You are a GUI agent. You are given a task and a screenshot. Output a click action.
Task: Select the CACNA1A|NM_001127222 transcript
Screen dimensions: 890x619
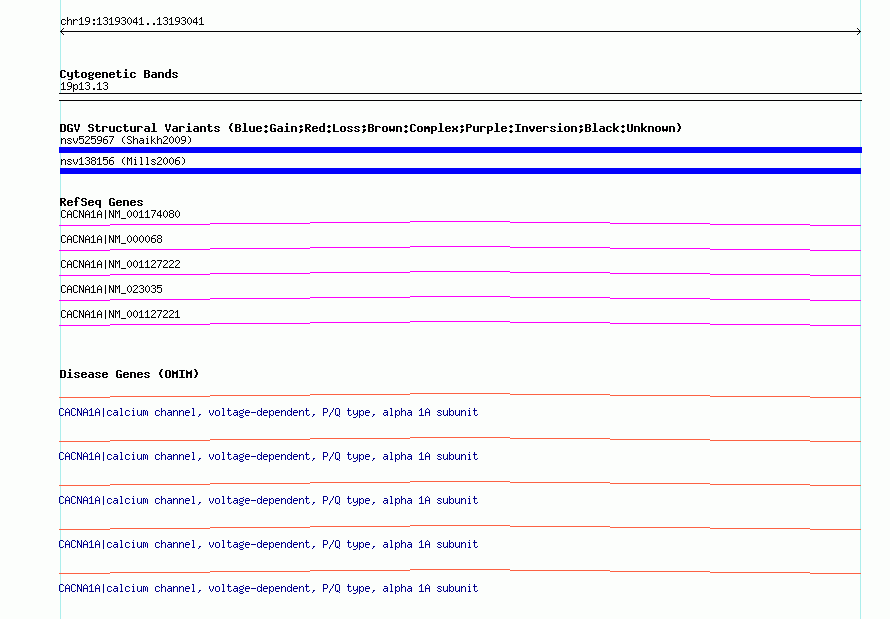(x=120, y=264)
